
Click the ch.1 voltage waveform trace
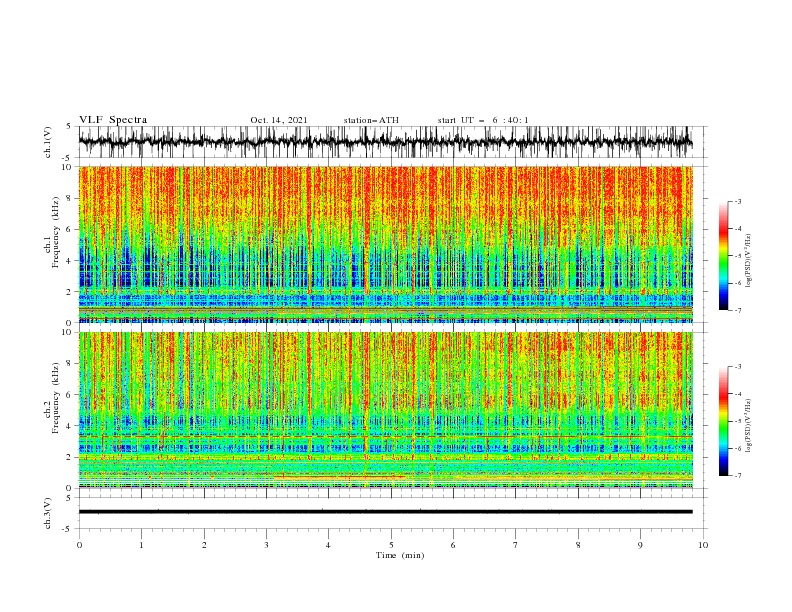coord(385,142)
